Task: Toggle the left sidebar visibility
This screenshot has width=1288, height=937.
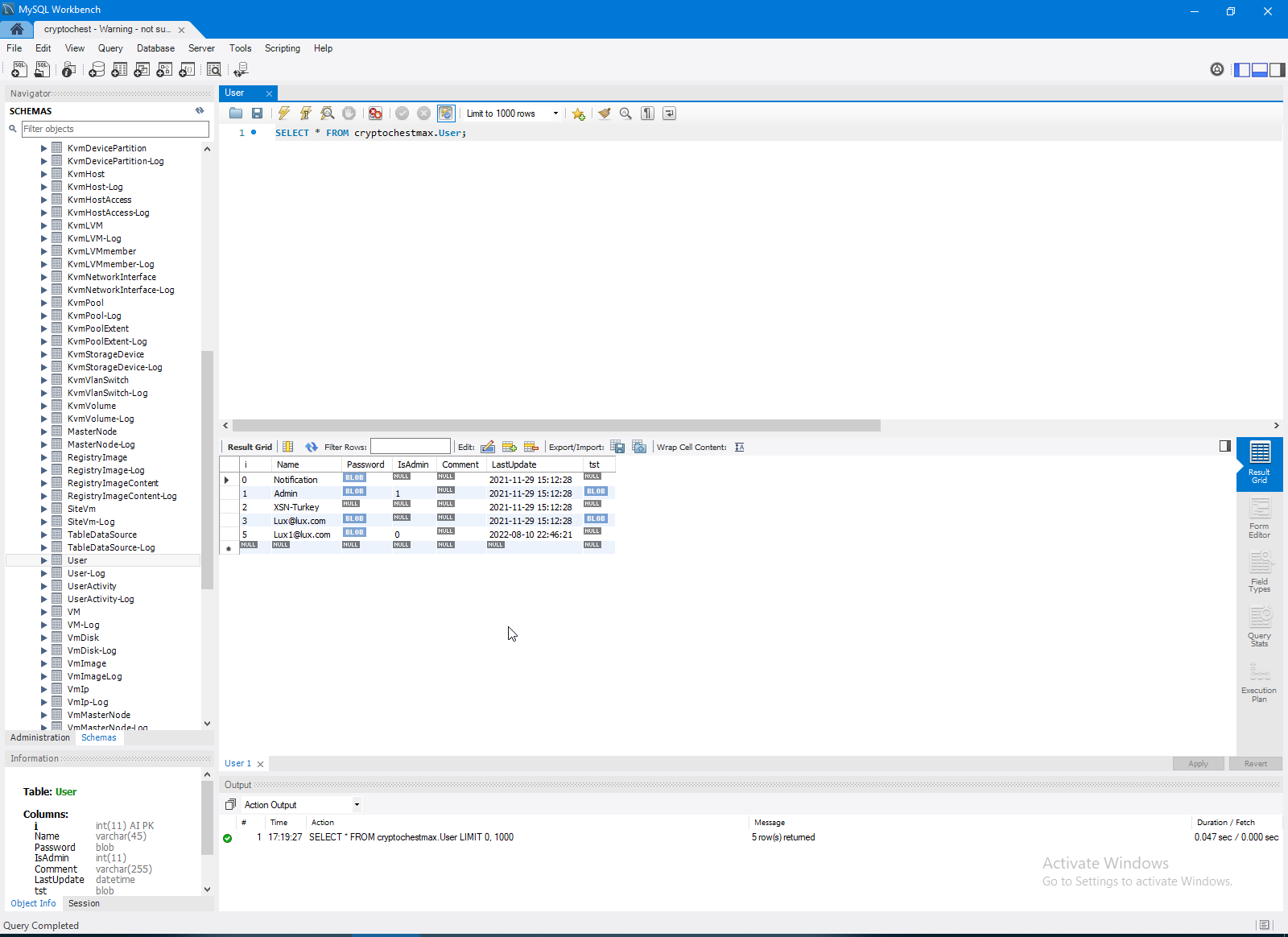Action: pyautogui.click(x=1242, y=70)
